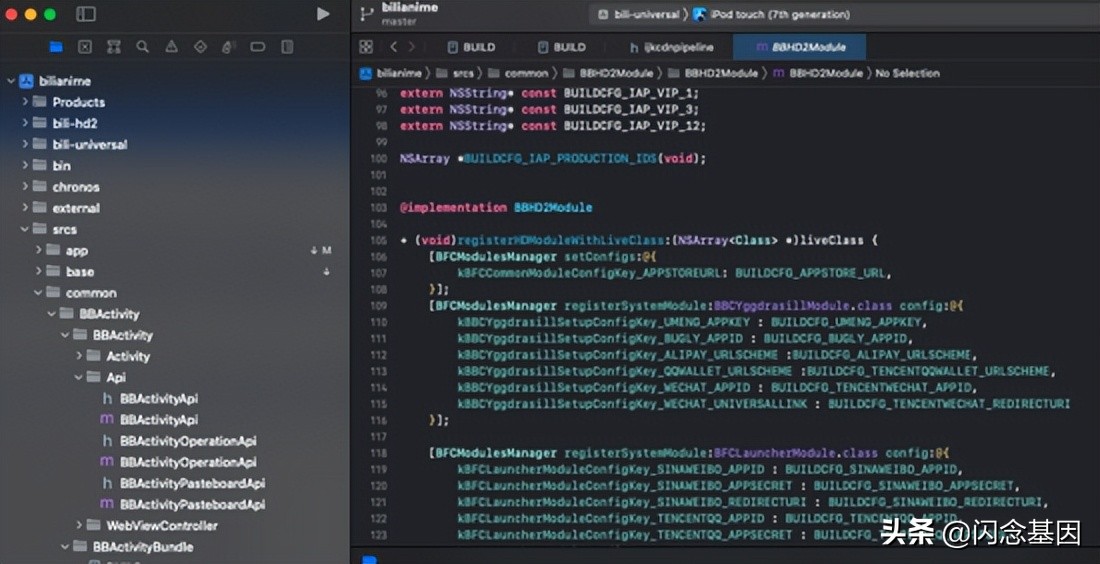Open the Source Control navigator icon
This screenshot has height=564, width=1100.
click(x=85, y=47)
